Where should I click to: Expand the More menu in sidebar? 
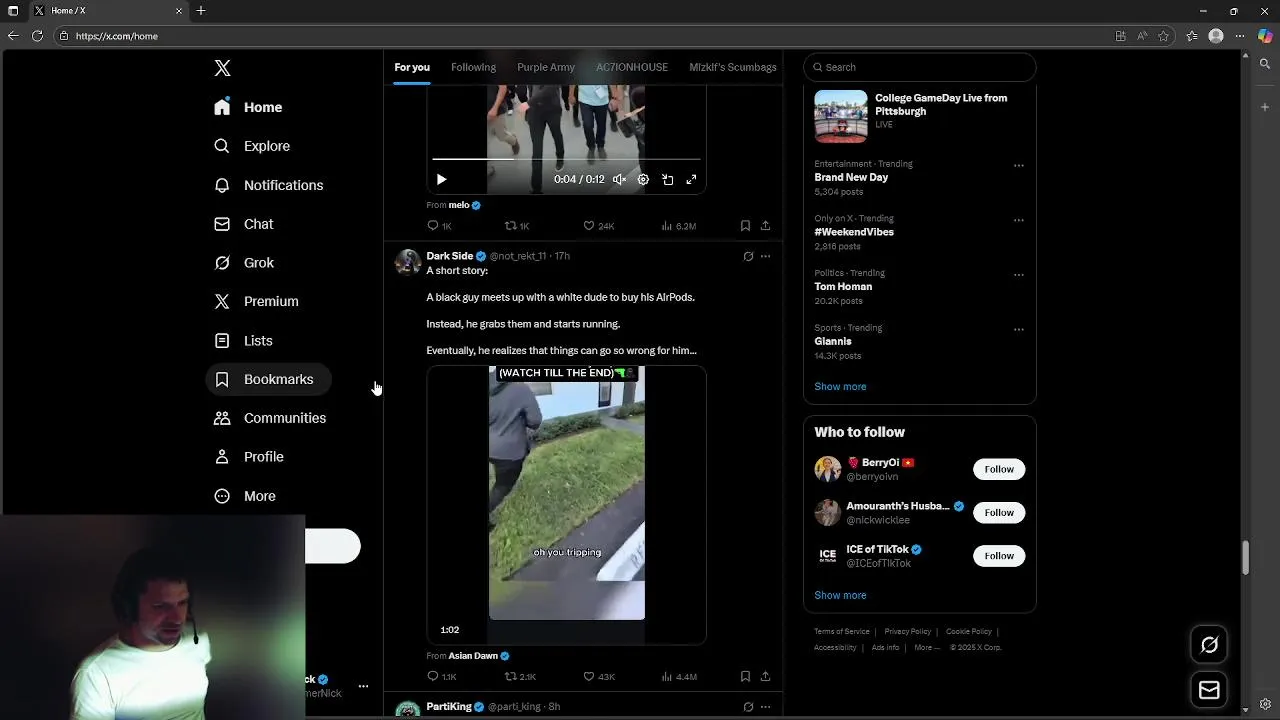click(245, 496)
